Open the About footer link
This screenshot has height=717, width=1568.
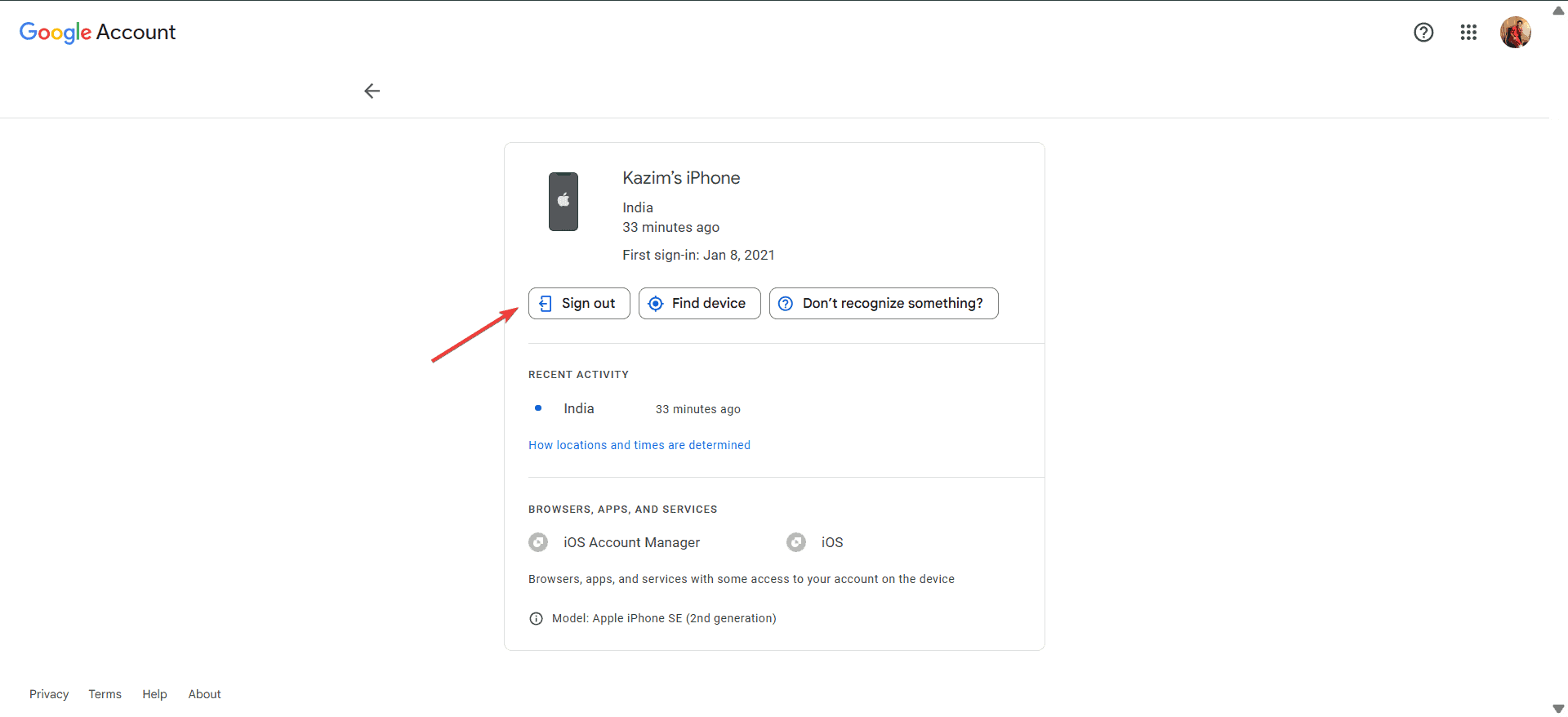tap(205, 694)
